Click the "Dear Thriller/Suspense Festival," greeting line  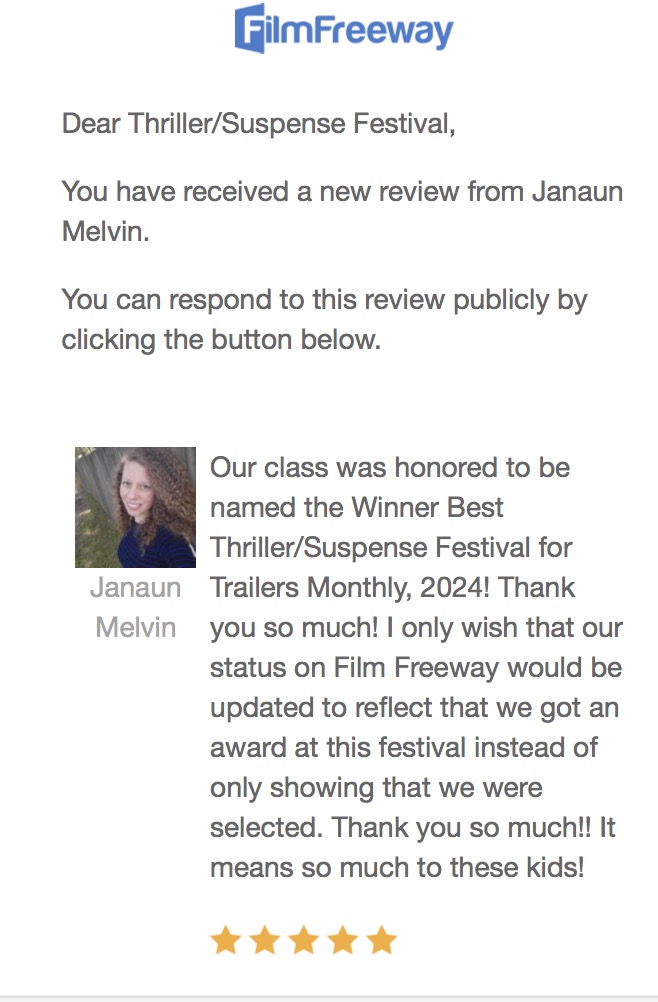click(x=258, y=124)
